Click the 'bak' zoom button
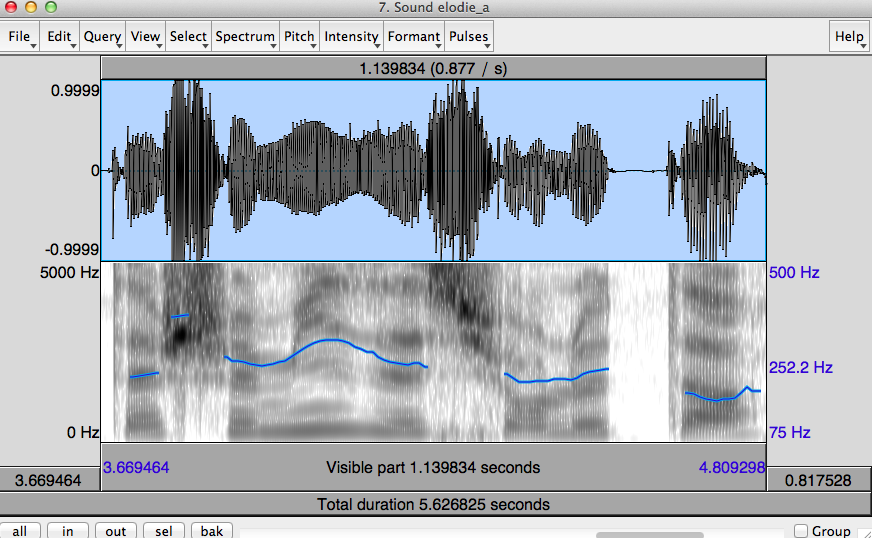872x538 pixels. tap(212, 531)
